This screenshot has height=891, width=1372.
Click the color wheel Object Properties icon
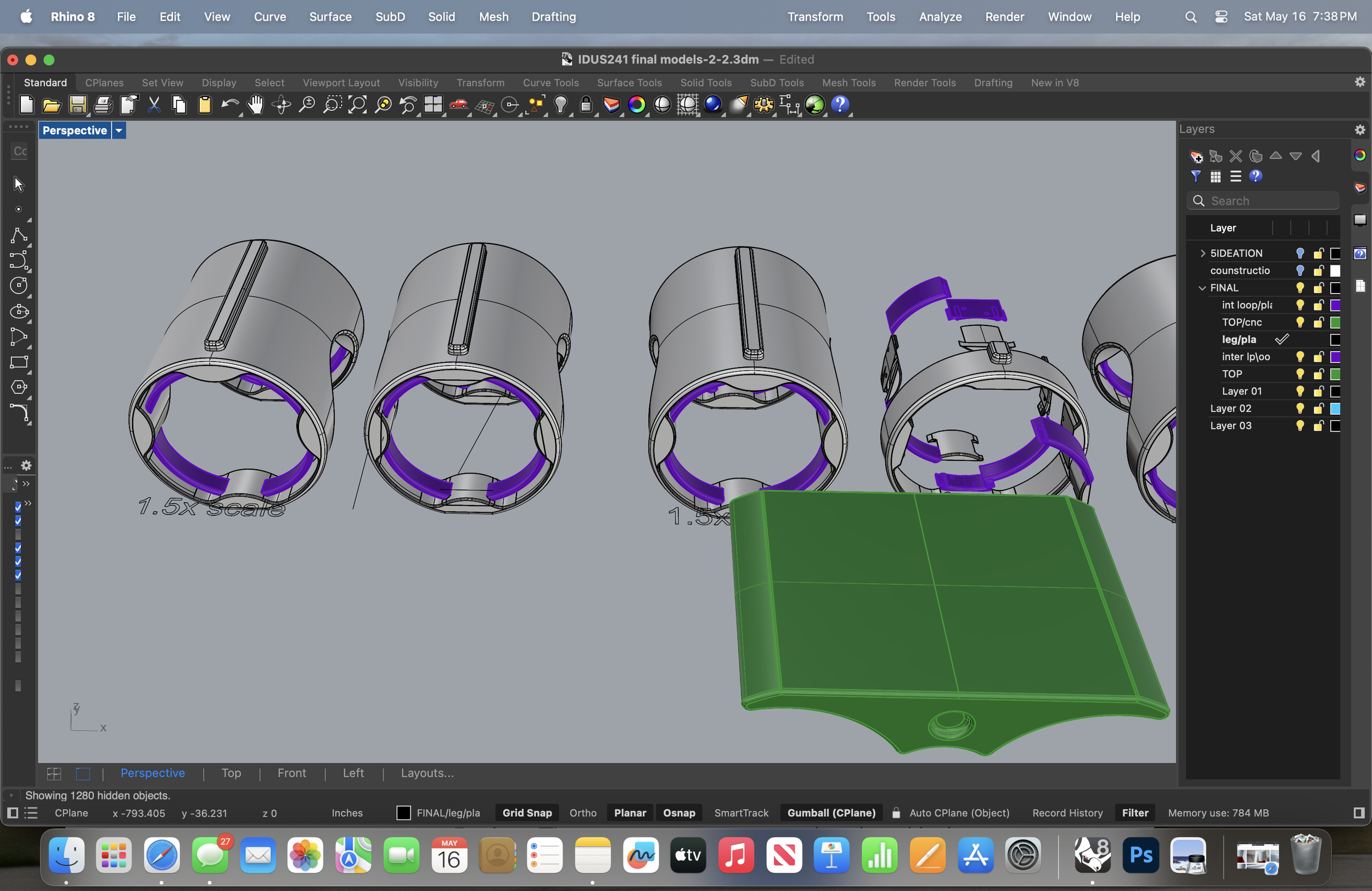pyautogui.click(x=637, y=105)
